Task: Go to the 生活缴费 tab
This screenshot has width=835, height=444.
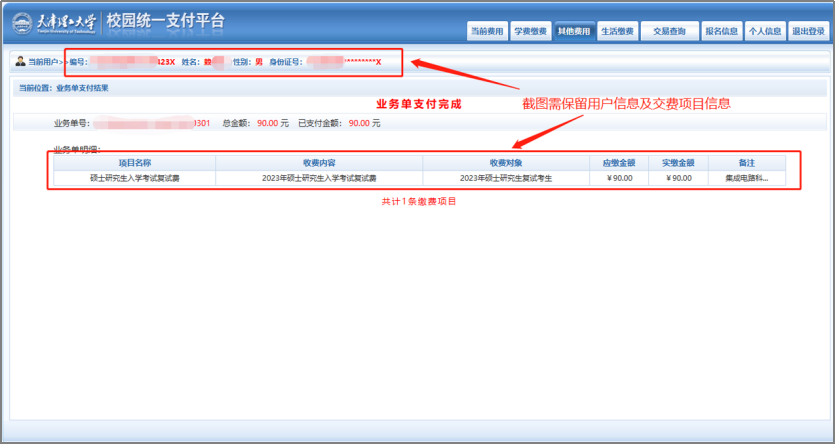Action: 617,32
